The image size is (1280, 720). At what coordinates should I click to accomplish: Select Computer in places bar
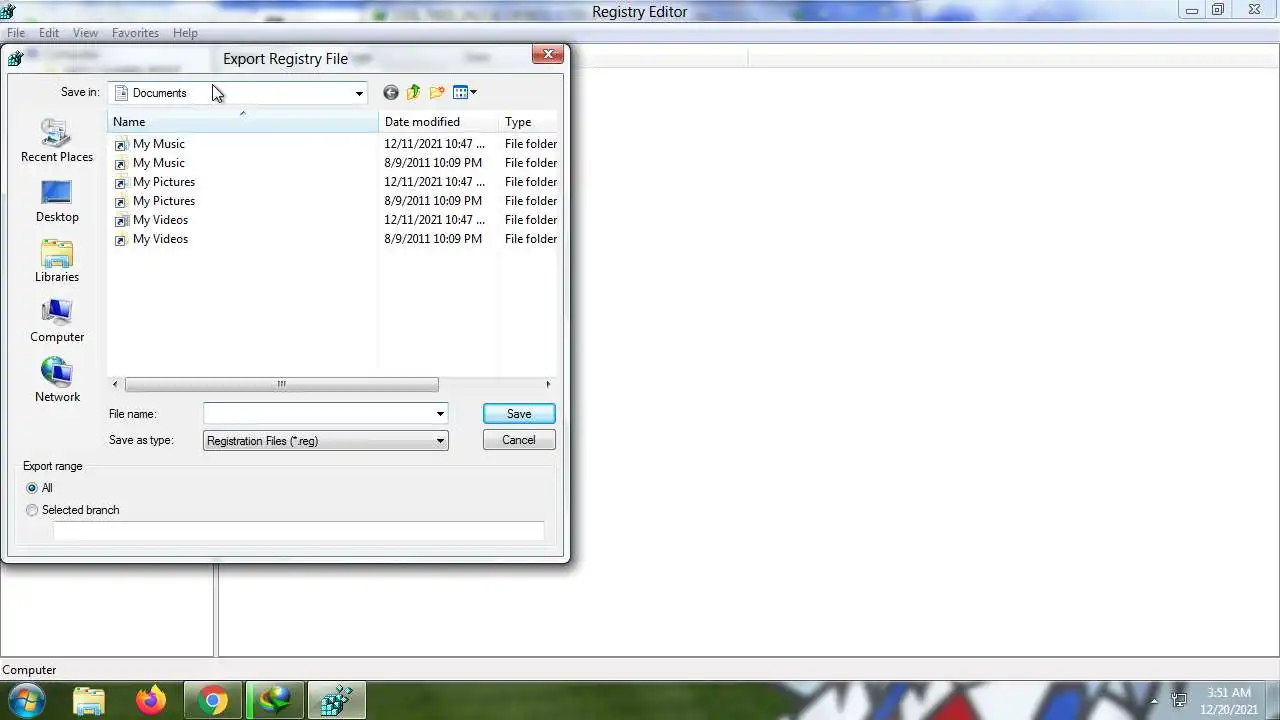(x=57, y=321)
